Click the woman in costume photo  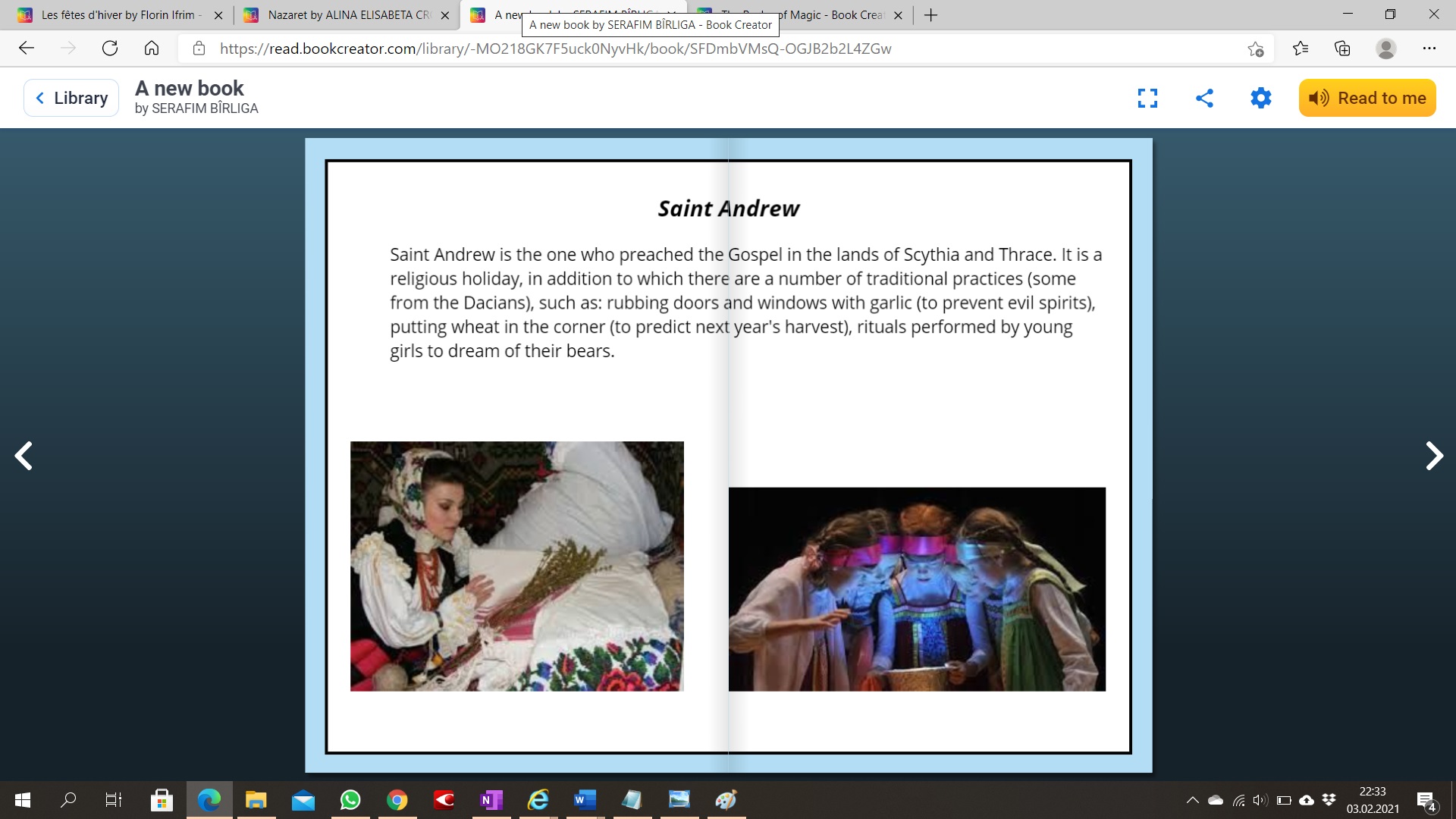[x=516, y=566]
